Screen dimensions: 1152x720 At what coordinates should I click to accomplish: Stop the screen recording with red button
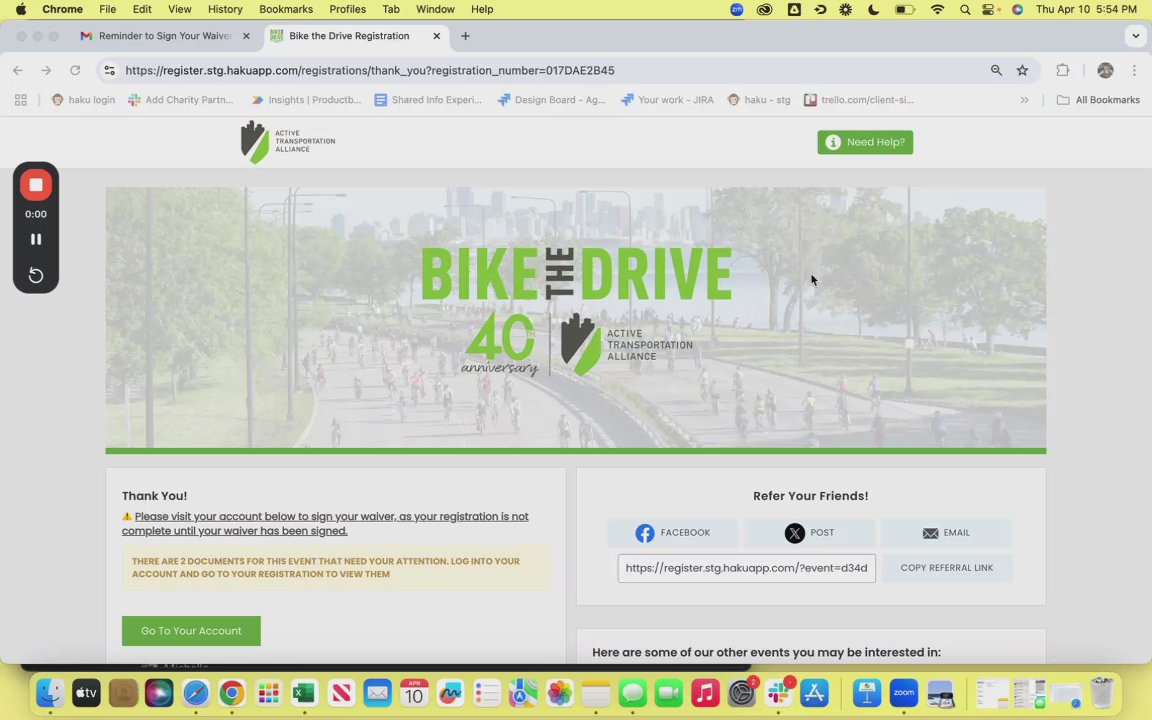(x=35, y=185)
